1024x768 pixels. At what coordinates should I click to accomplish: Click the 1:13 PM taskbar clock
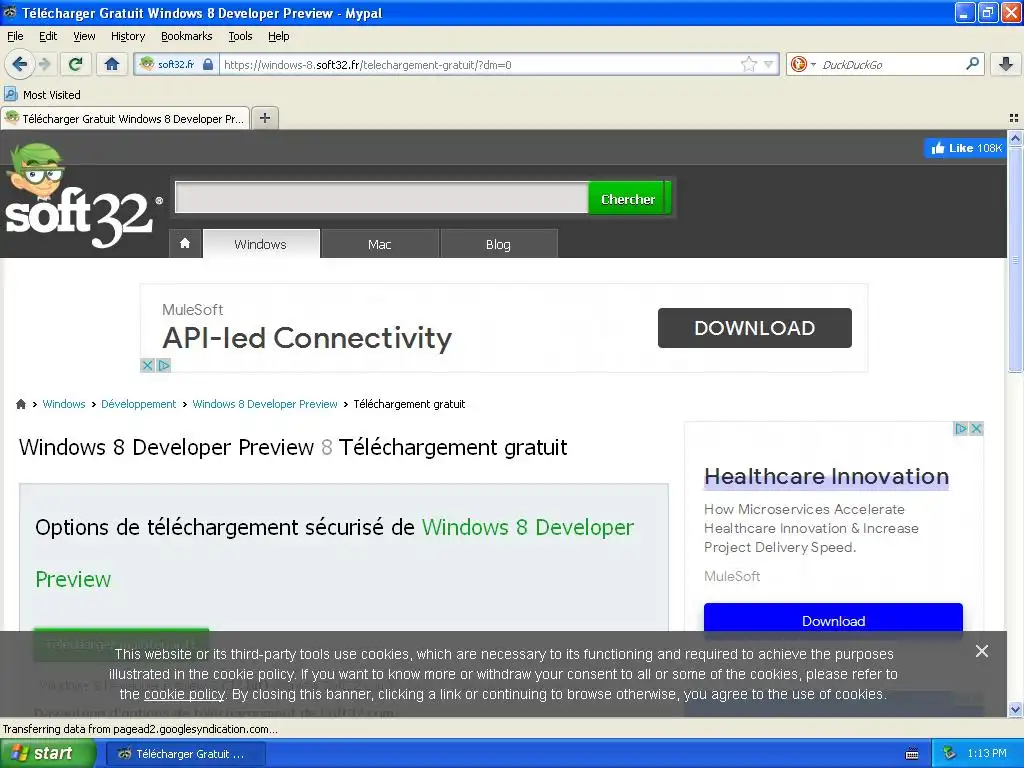click(987, 754)
